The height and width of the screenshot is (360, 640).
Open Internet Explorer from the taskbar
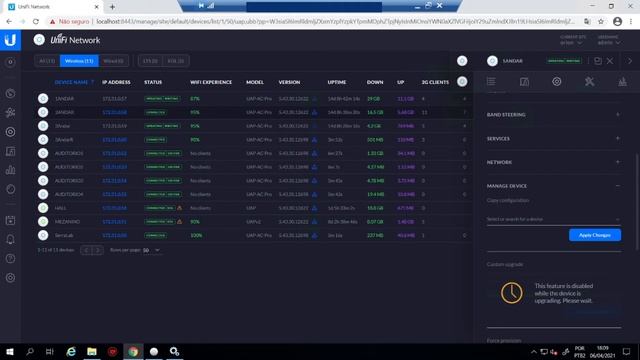(71, 351)
